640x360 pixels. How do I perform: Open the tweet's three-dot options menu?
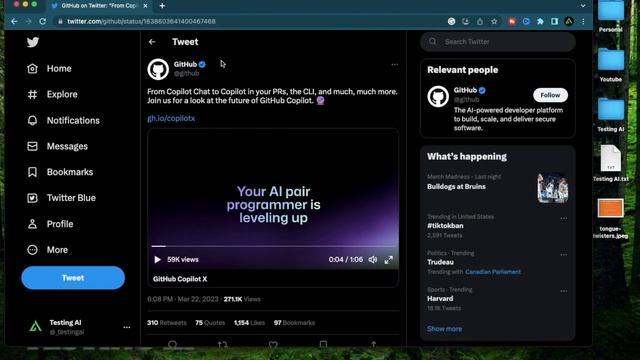click(x=395, y=64)
